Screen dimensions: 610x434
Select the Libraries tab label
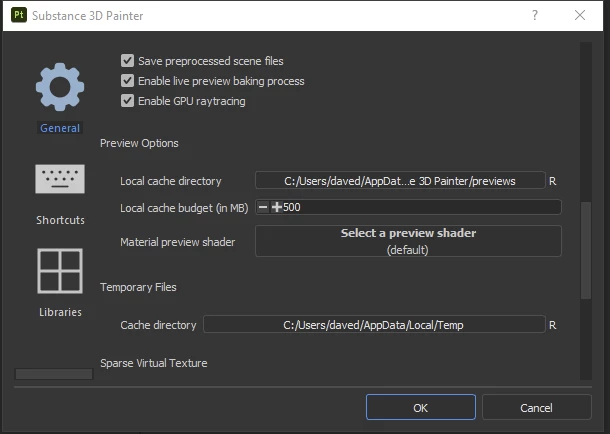(x=60, y=312)
